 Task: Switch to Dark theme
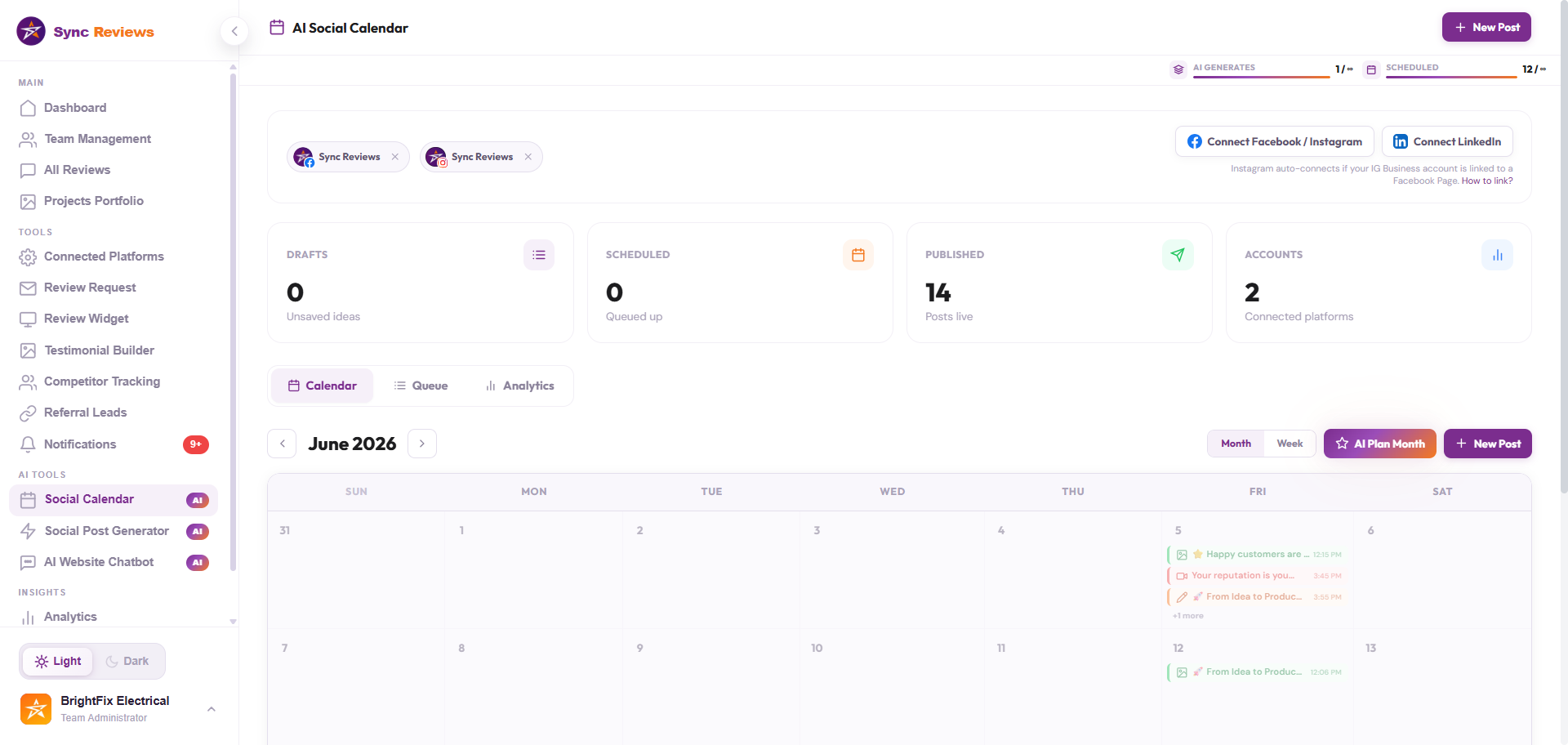click(x=128, y=661)
